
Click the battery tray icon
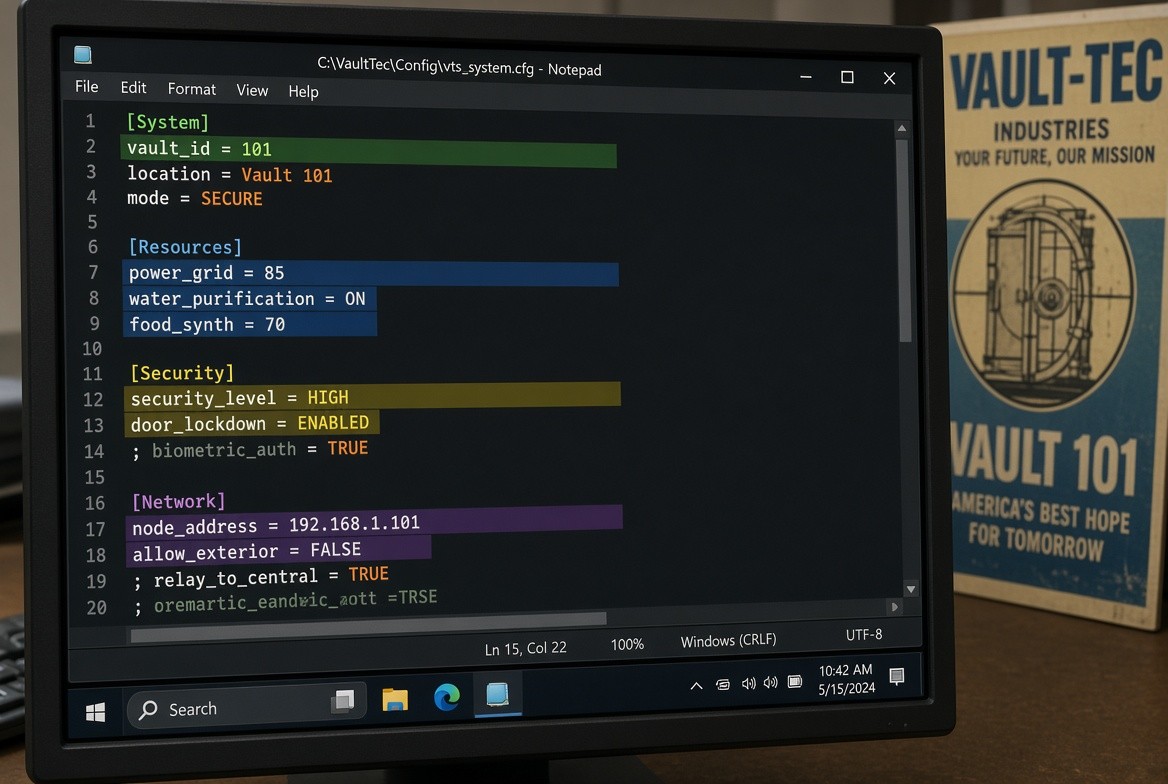795,681
